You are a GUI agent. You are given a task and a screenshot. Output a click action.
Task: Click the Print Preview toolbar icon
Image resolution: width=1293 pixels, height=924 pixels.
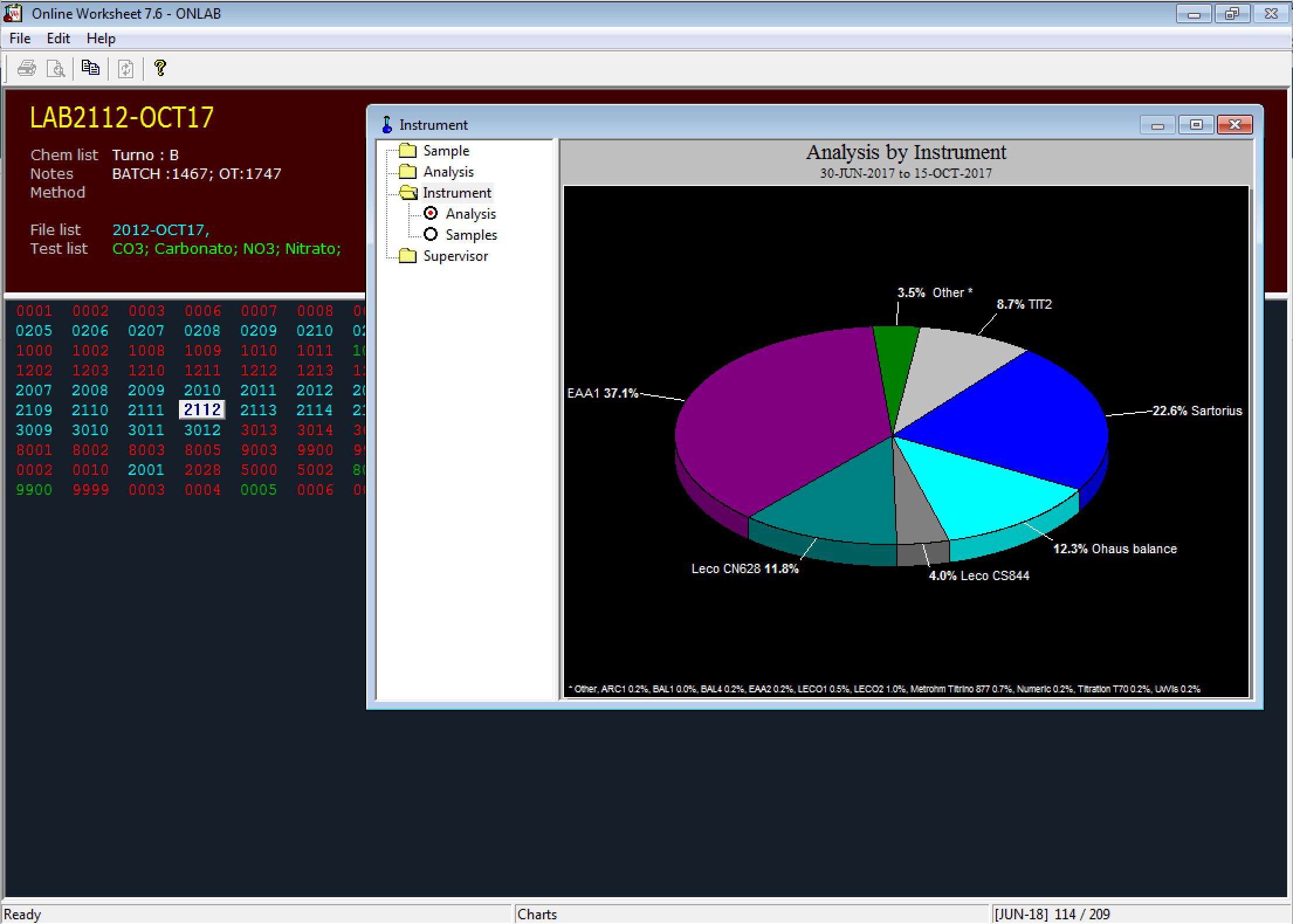(x=56, y=68)
